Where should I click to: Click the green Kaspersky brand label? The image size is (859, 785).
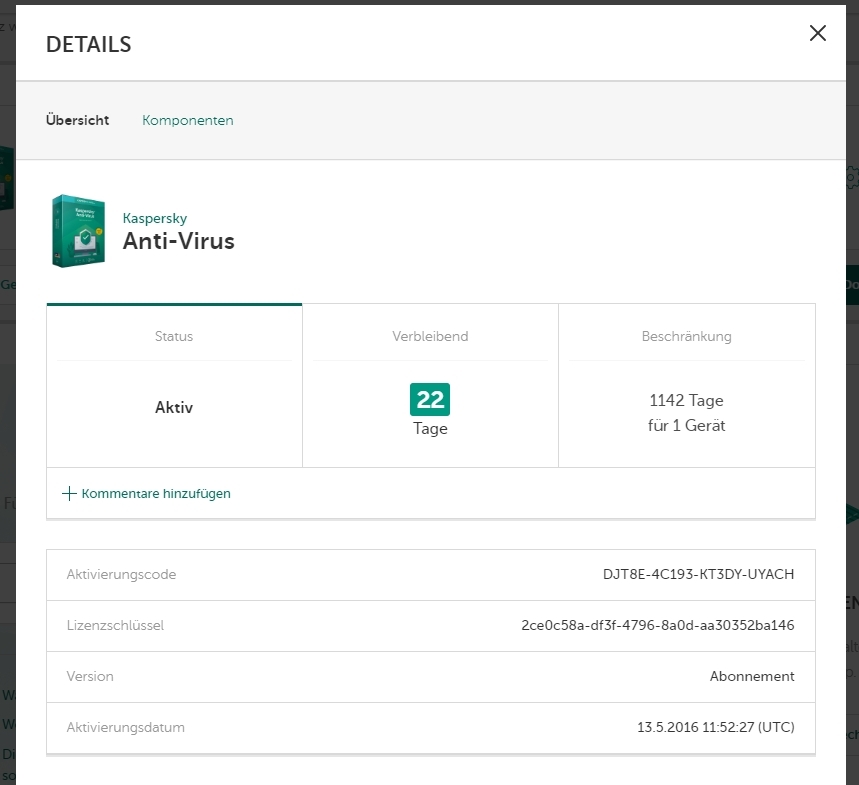click(x=155, y=218)
